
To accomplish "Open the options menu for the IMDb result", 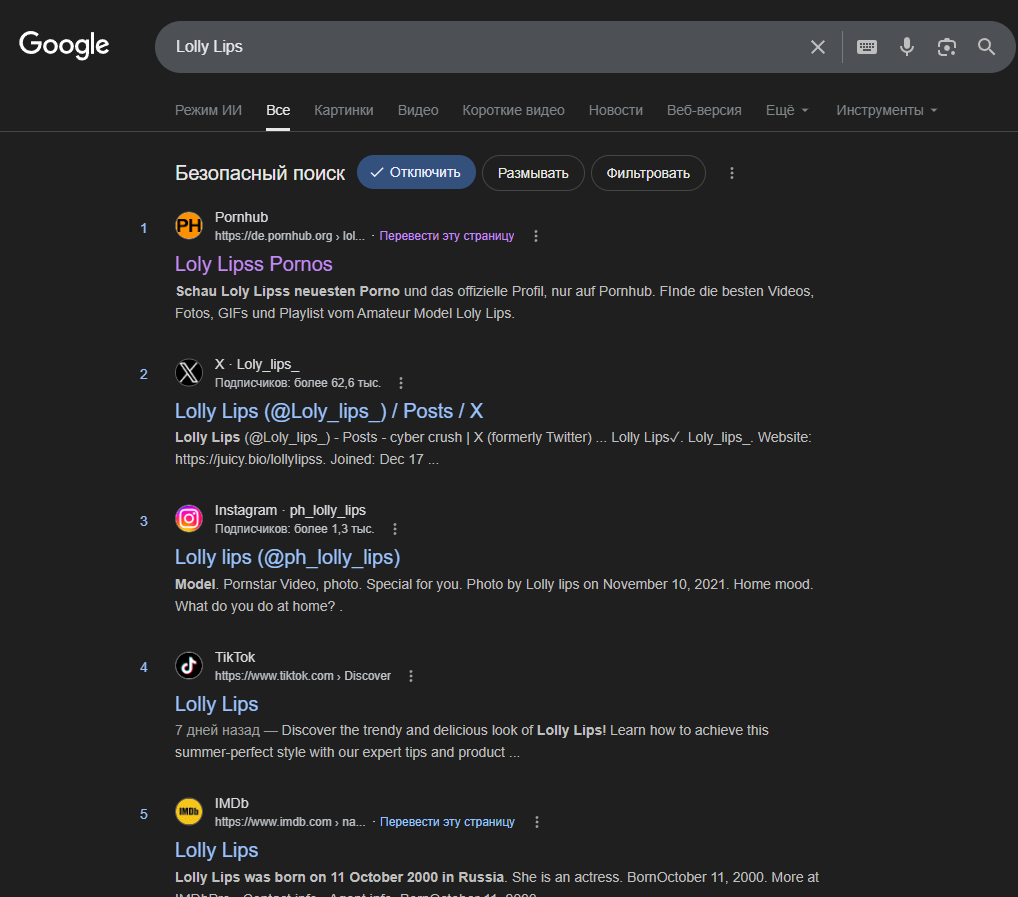I will 536,822.
